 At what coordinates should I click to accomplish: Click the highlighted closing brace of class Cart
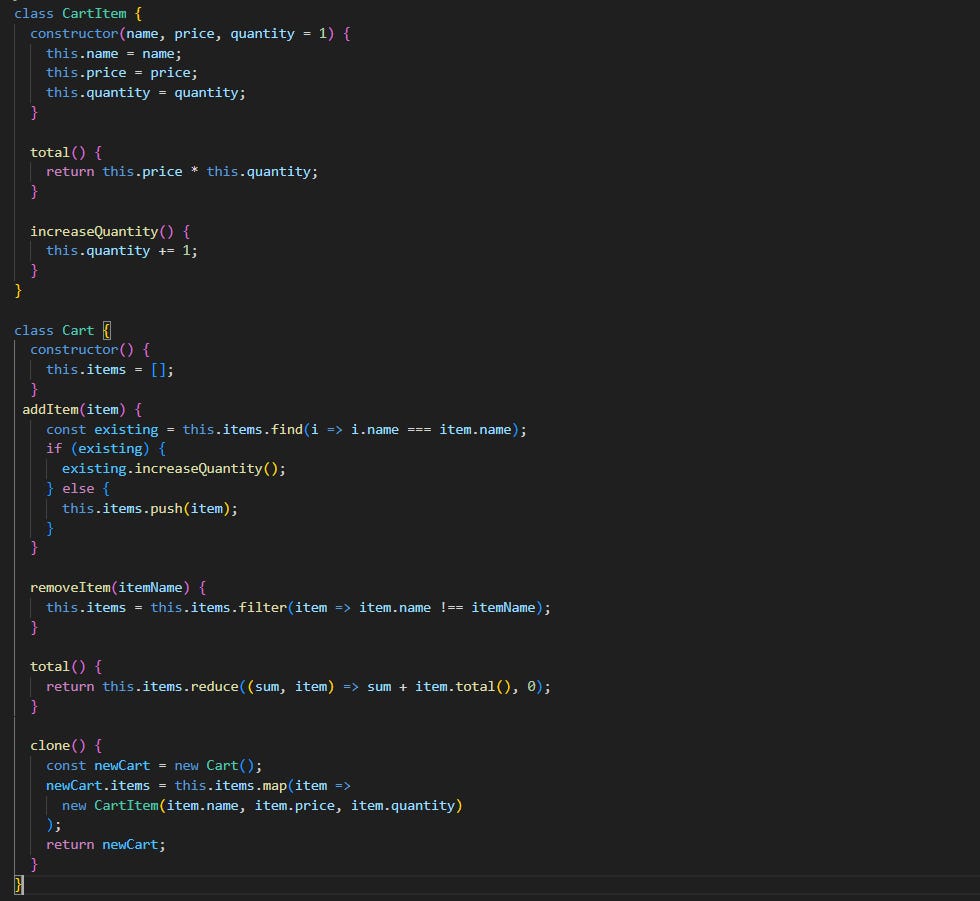coord(18,884)
